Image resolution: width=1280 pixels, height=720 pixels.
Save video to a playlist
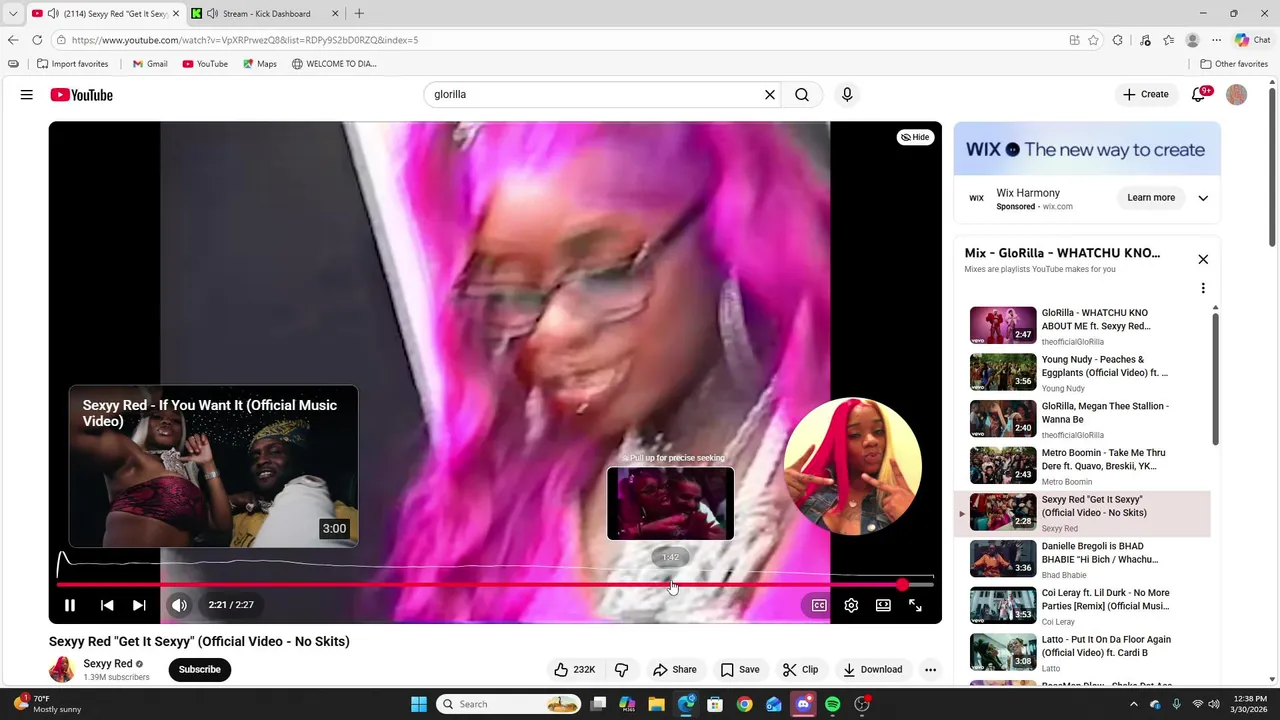pos(740,670)
